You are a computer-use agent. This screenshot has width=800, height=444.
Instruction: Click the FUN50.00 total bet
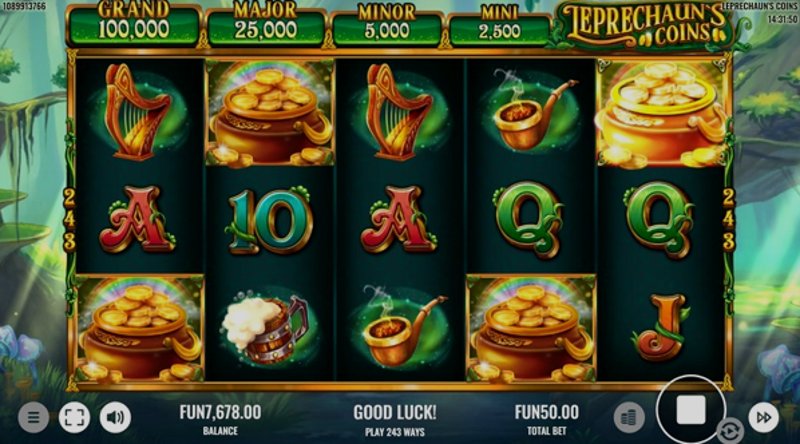tap(546, 412)
